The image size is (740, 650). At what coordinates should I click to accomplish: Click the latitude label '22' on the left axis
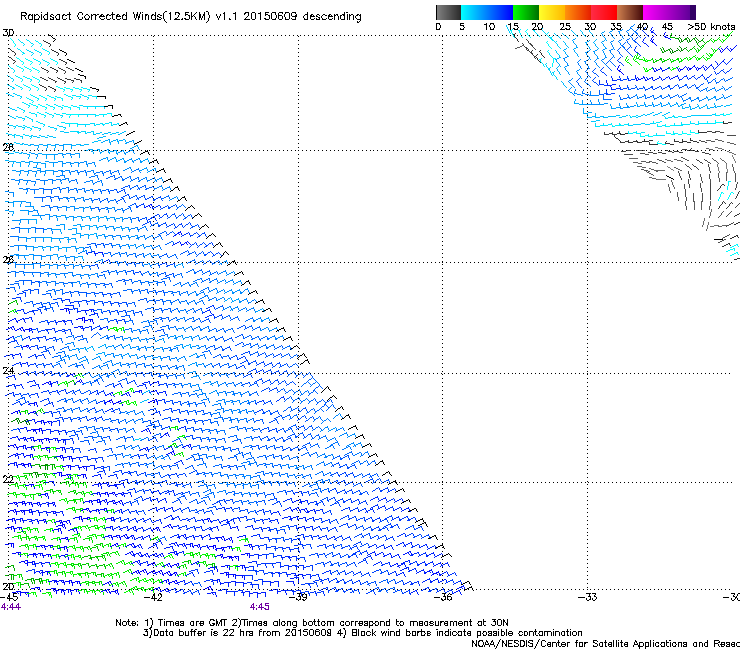coord(8,479)
